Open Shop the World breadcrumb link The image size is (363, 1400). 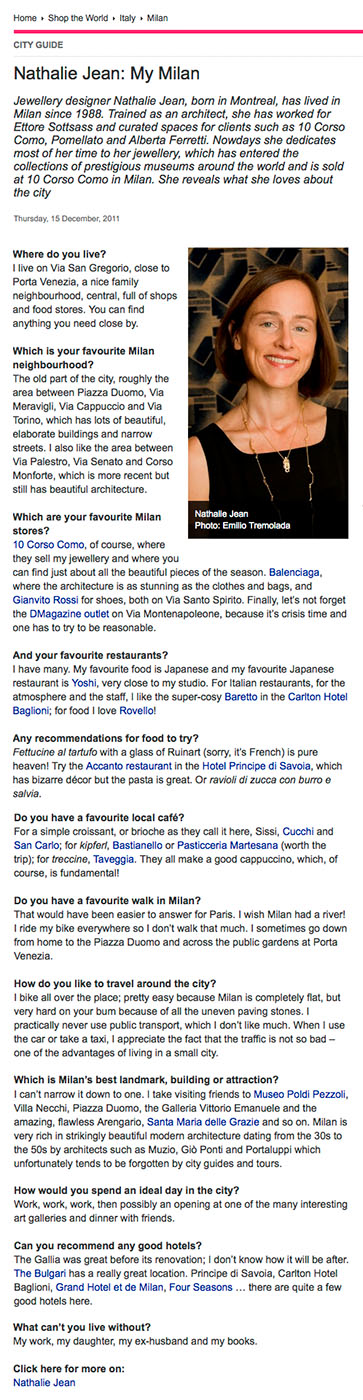tap(77, 17)
